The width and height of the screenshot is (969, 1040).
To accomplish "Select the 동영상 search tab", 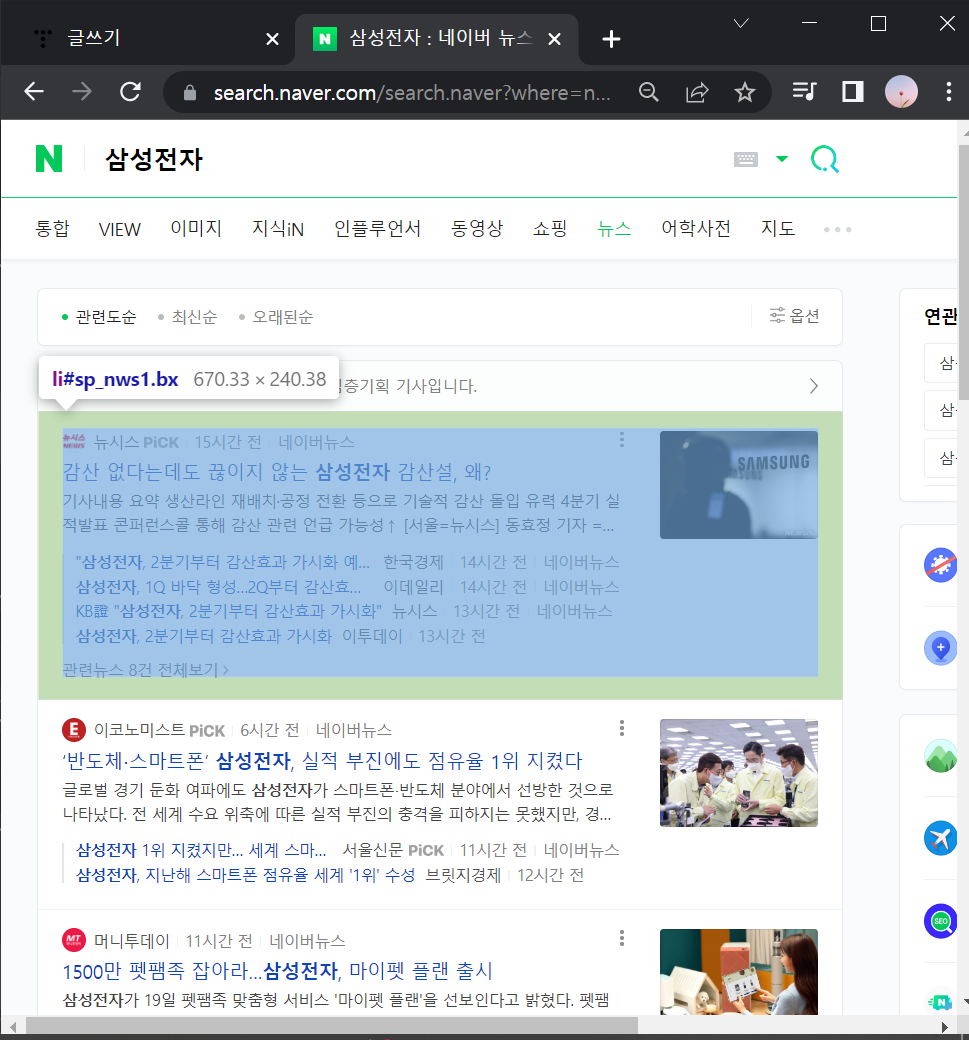I will (477, 229).
